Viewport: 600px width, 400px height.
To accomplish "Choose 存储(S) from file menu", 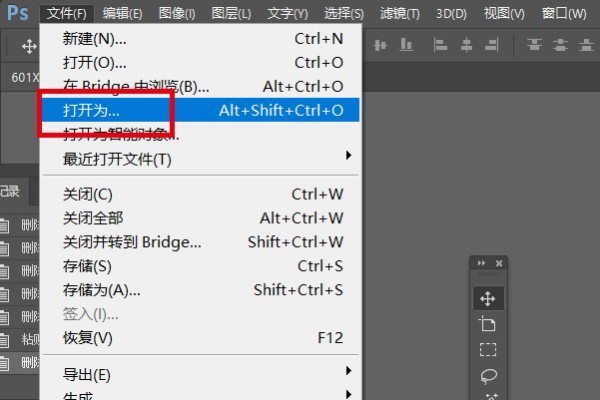I will click(201, 266).
